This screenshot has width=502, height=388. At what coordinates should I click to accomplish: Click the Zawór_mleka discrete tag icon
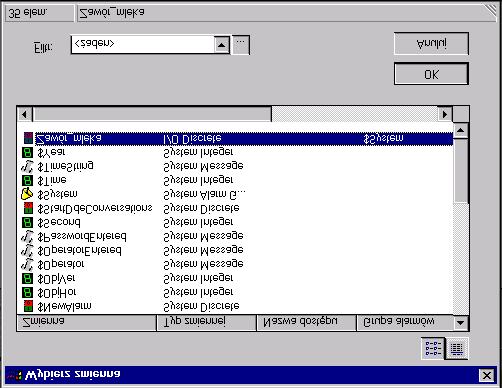pyautogui.click(x=28, y=138)
